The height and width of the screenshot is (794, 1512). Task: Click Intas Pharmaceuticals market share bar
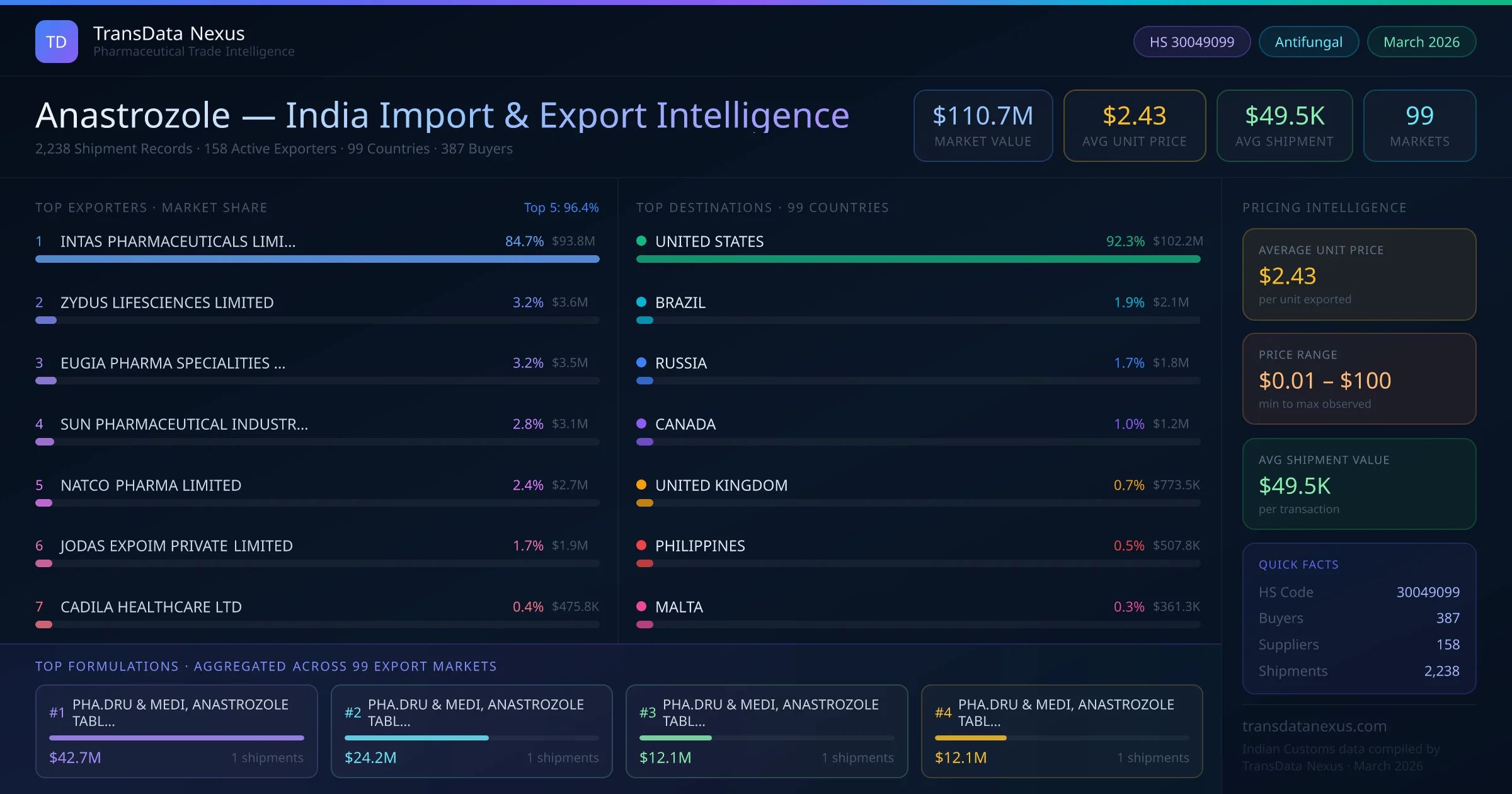tap(317, 259)
